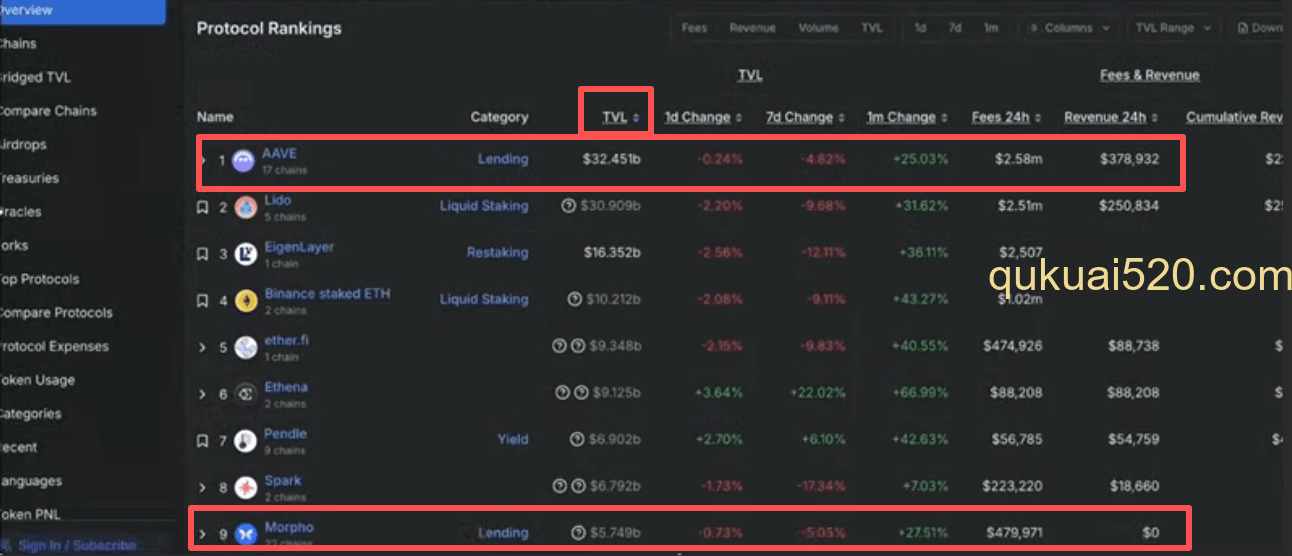The image size is (1292, 556).
Task: Bookmark the Binance staked ETH row
Action: tap(203, 301)
